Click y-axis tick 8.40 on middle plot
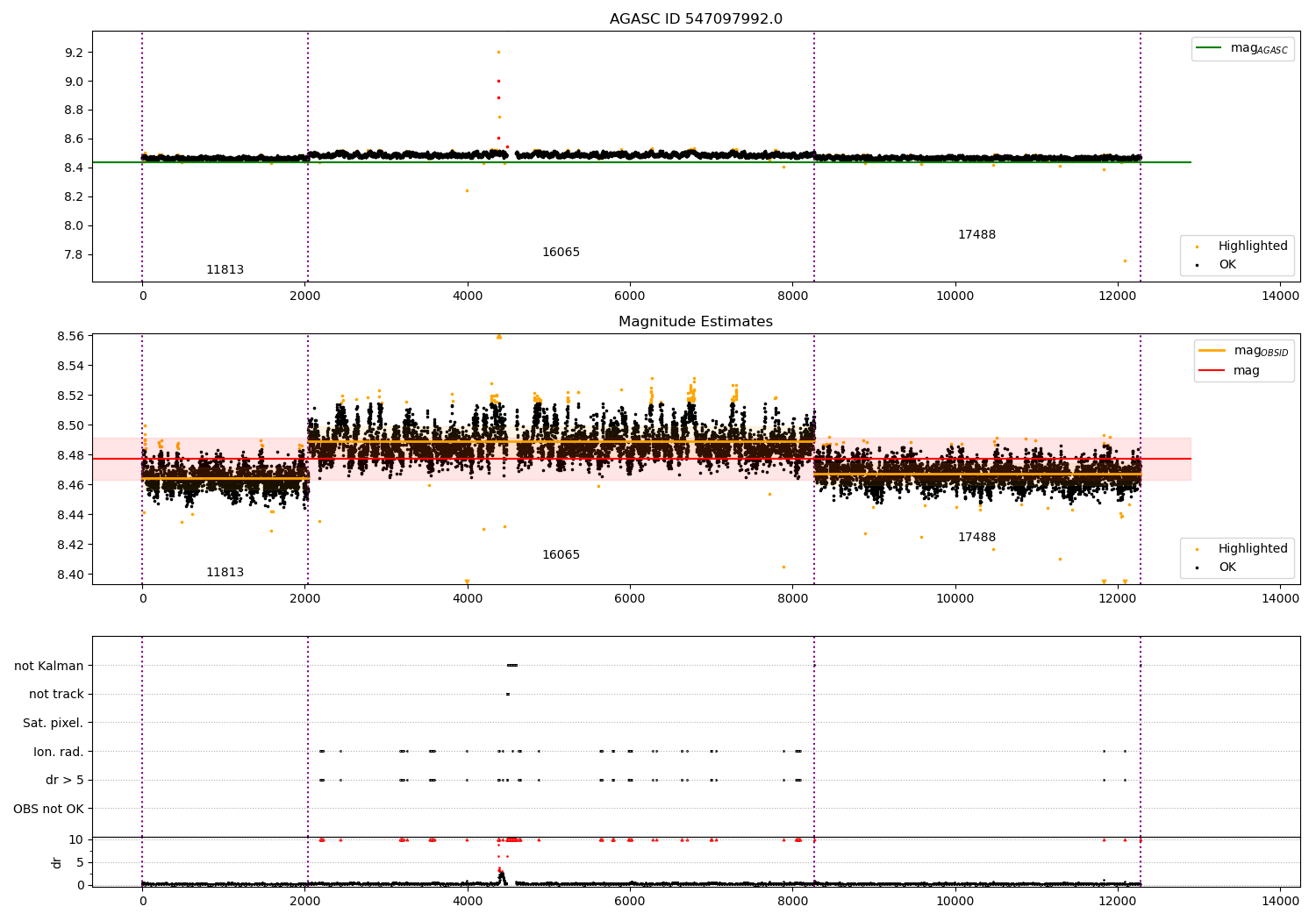The image size is (1316, 921). [x=70, y=575]
